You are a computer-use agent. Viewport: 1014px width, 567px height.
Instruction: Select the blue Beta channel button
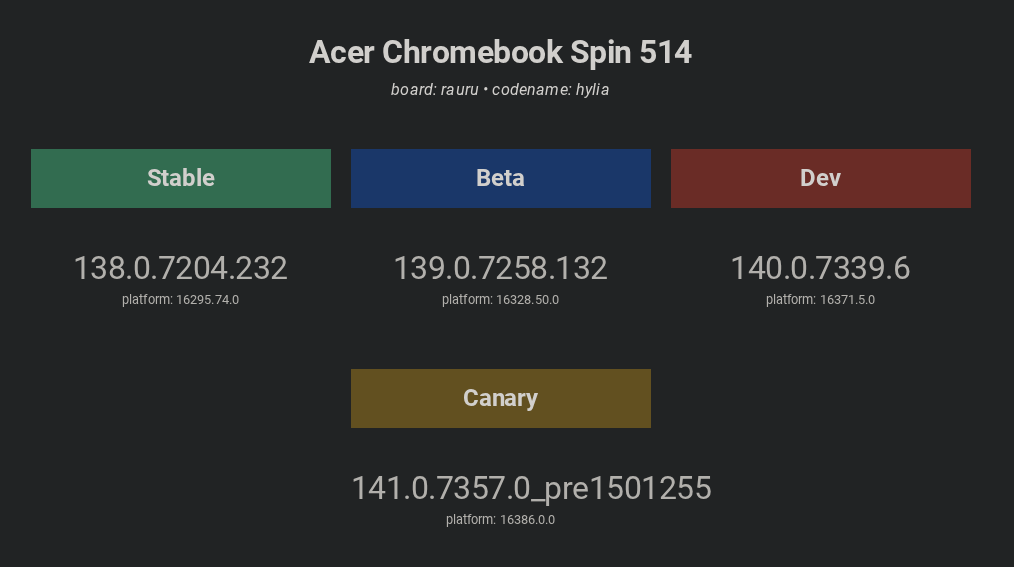click(x=501, y=178)
